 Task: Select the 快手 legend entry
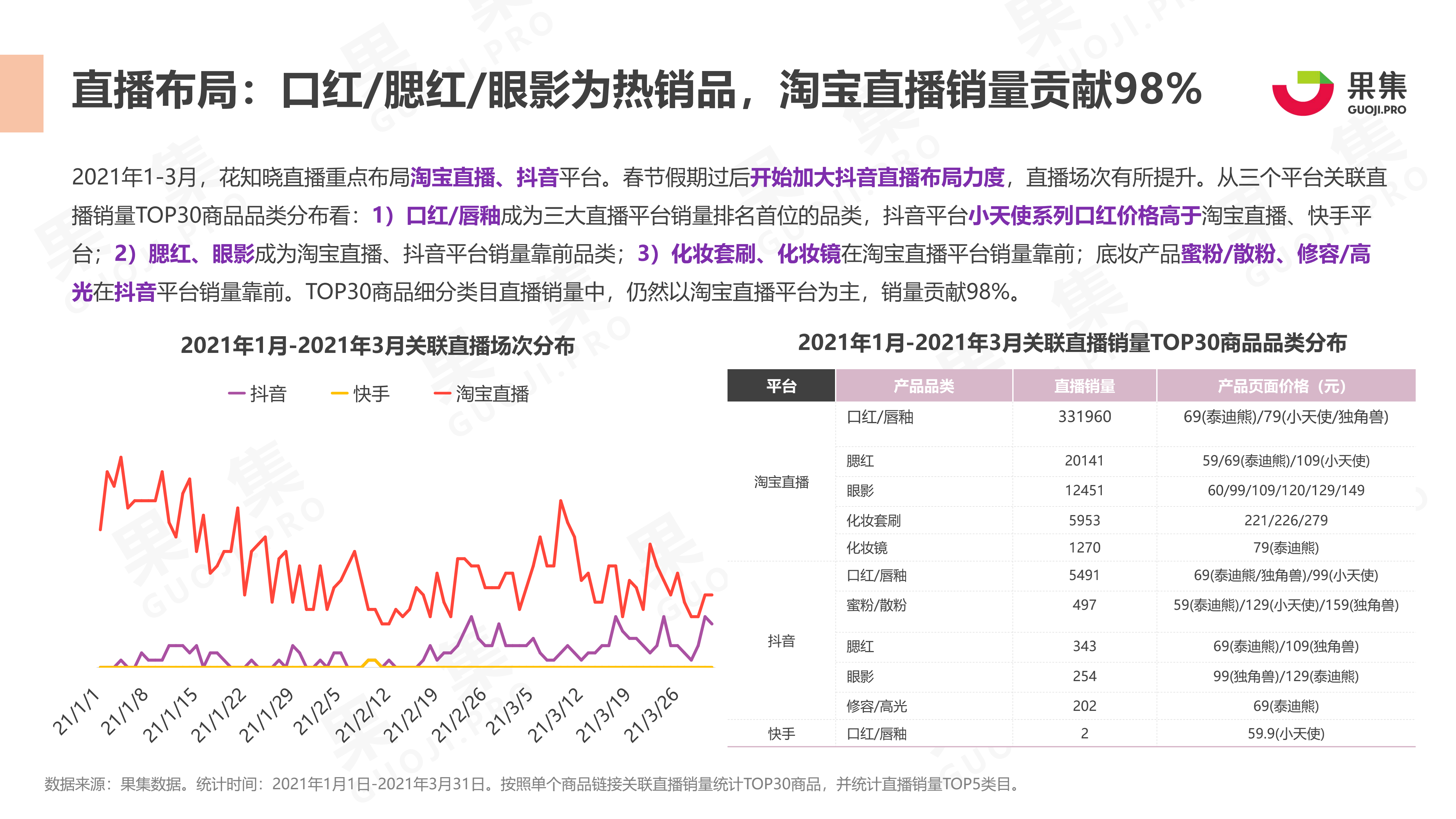(x=361, y=394)
